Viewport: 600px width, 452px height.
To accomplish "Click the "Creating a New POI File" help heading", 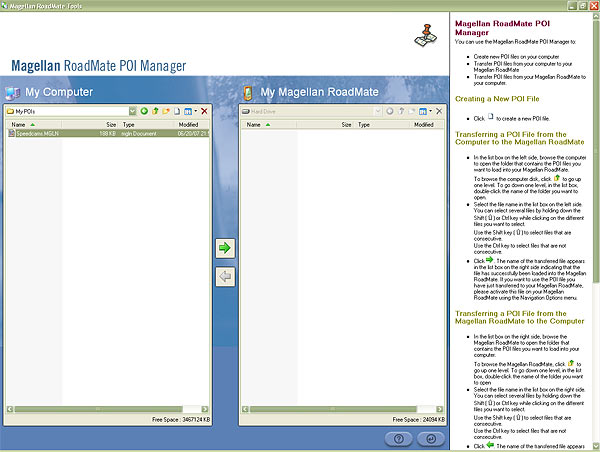I will point(497,99).
